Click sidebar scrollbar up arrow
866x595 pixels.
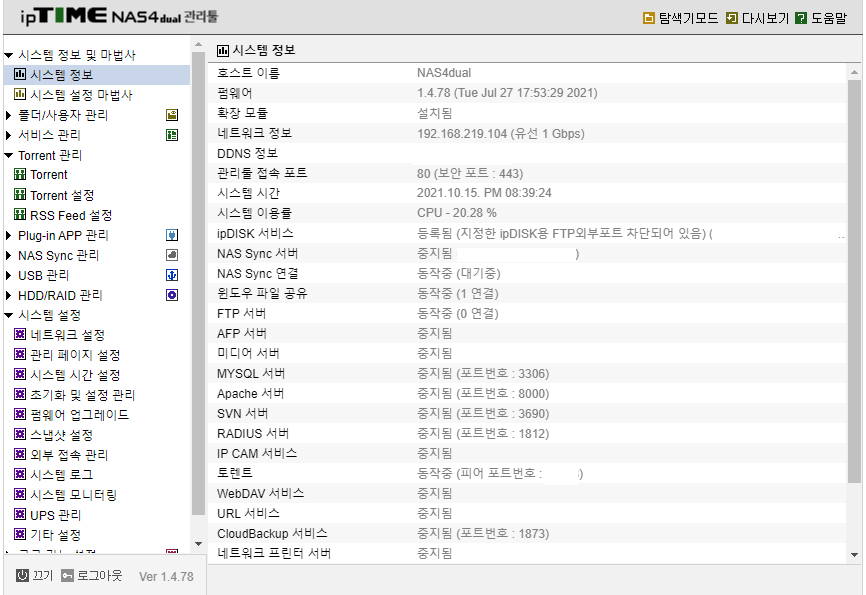198,44
